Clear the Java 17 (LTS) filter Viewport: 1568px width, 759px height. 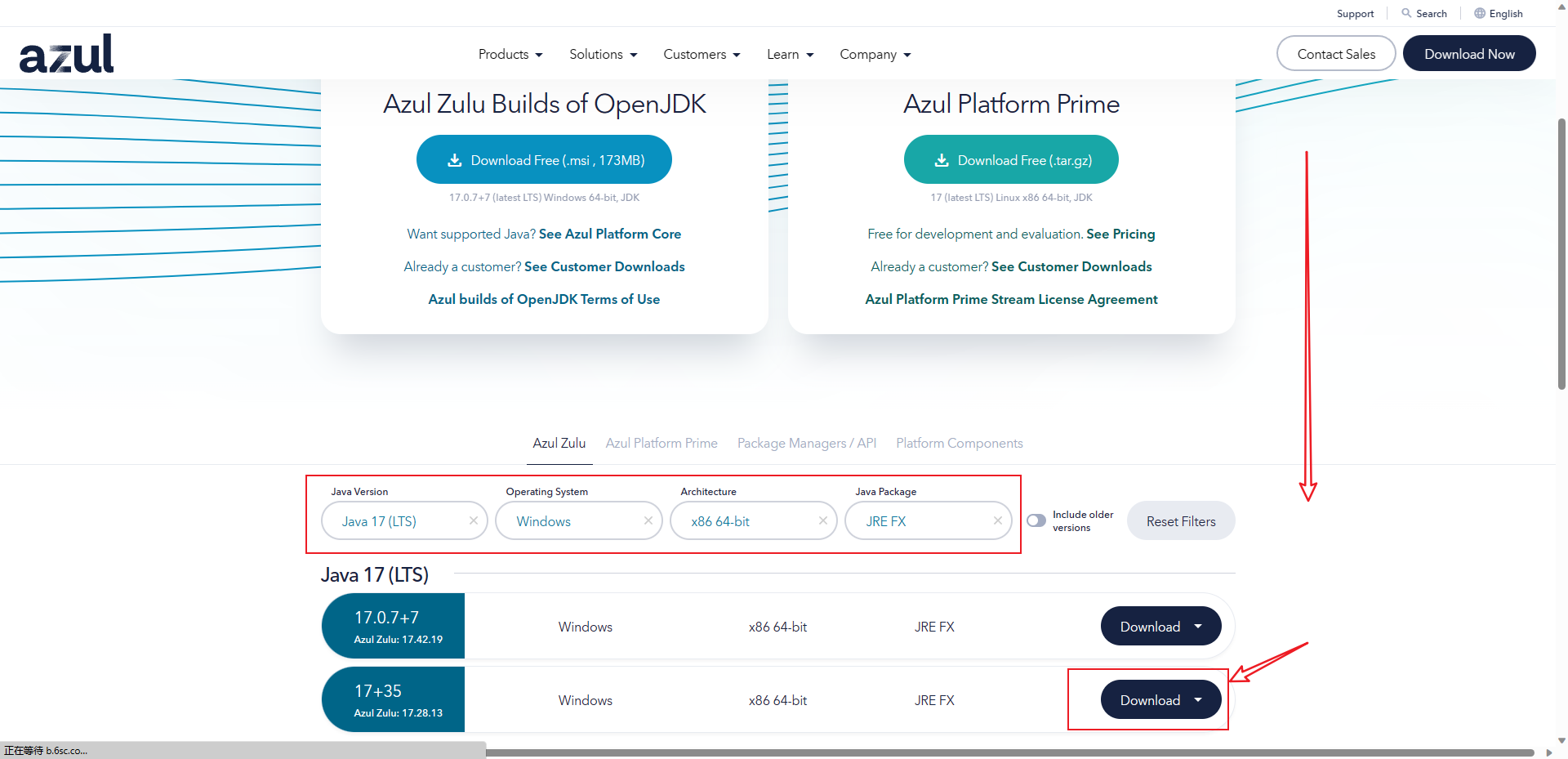point(474,520)
